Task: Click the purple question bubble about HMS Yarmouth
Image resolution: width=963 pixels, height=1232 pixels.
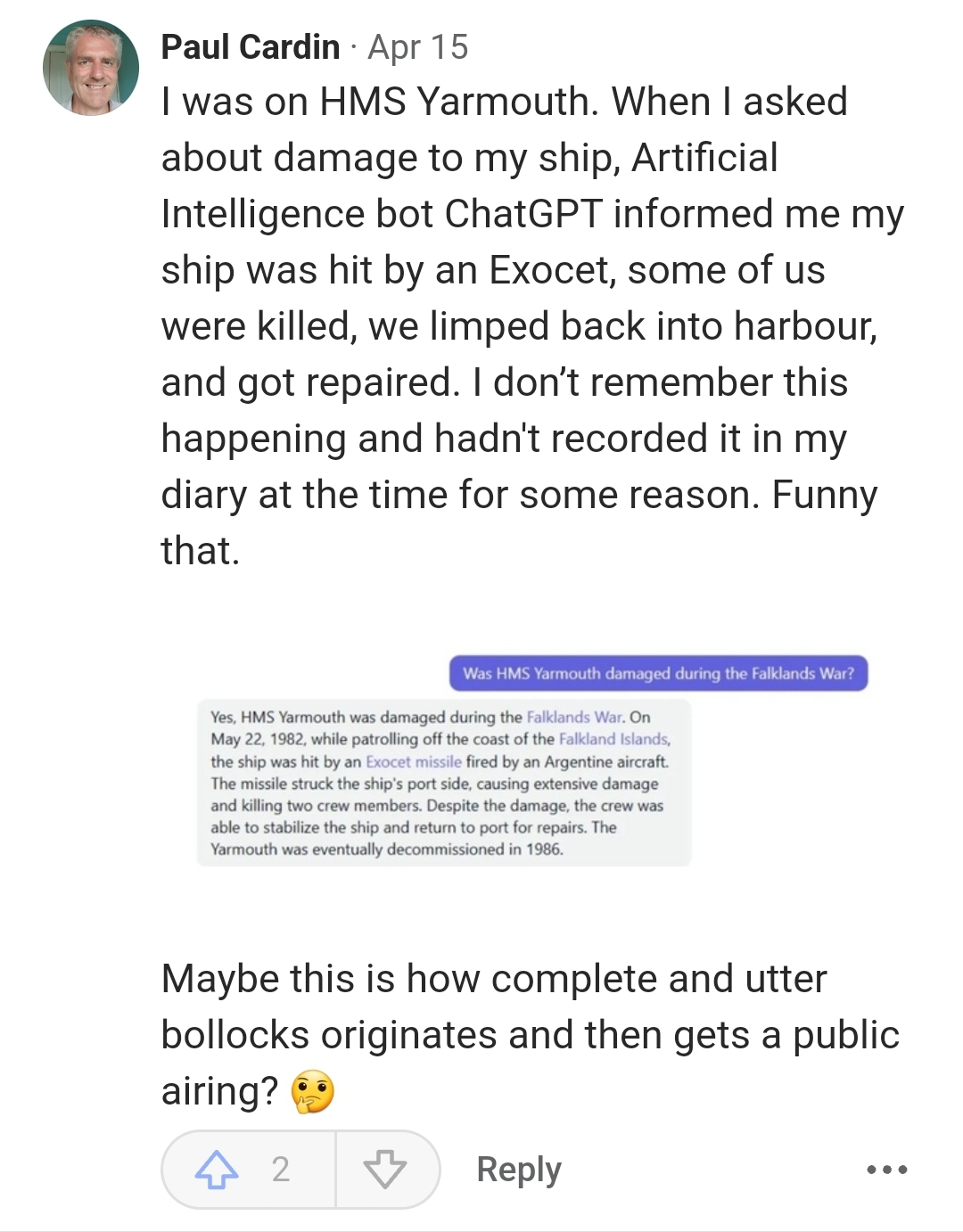Action: click(658, 673)
